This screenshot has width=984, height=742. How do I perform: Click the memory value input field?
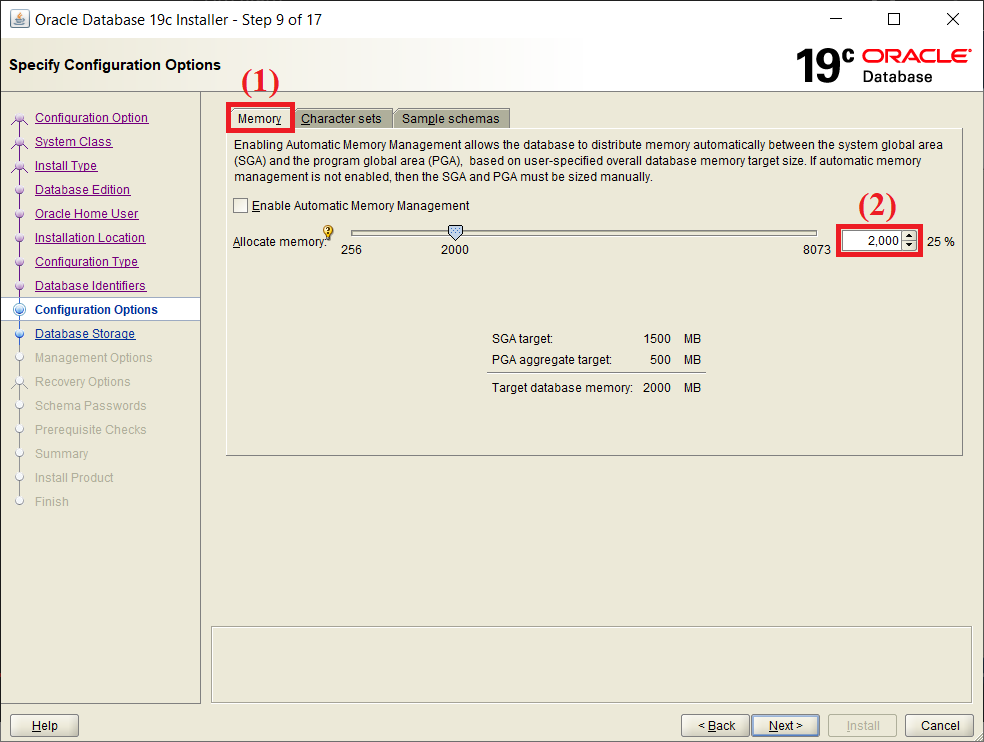pyautogui.click(x=870, y=240)
